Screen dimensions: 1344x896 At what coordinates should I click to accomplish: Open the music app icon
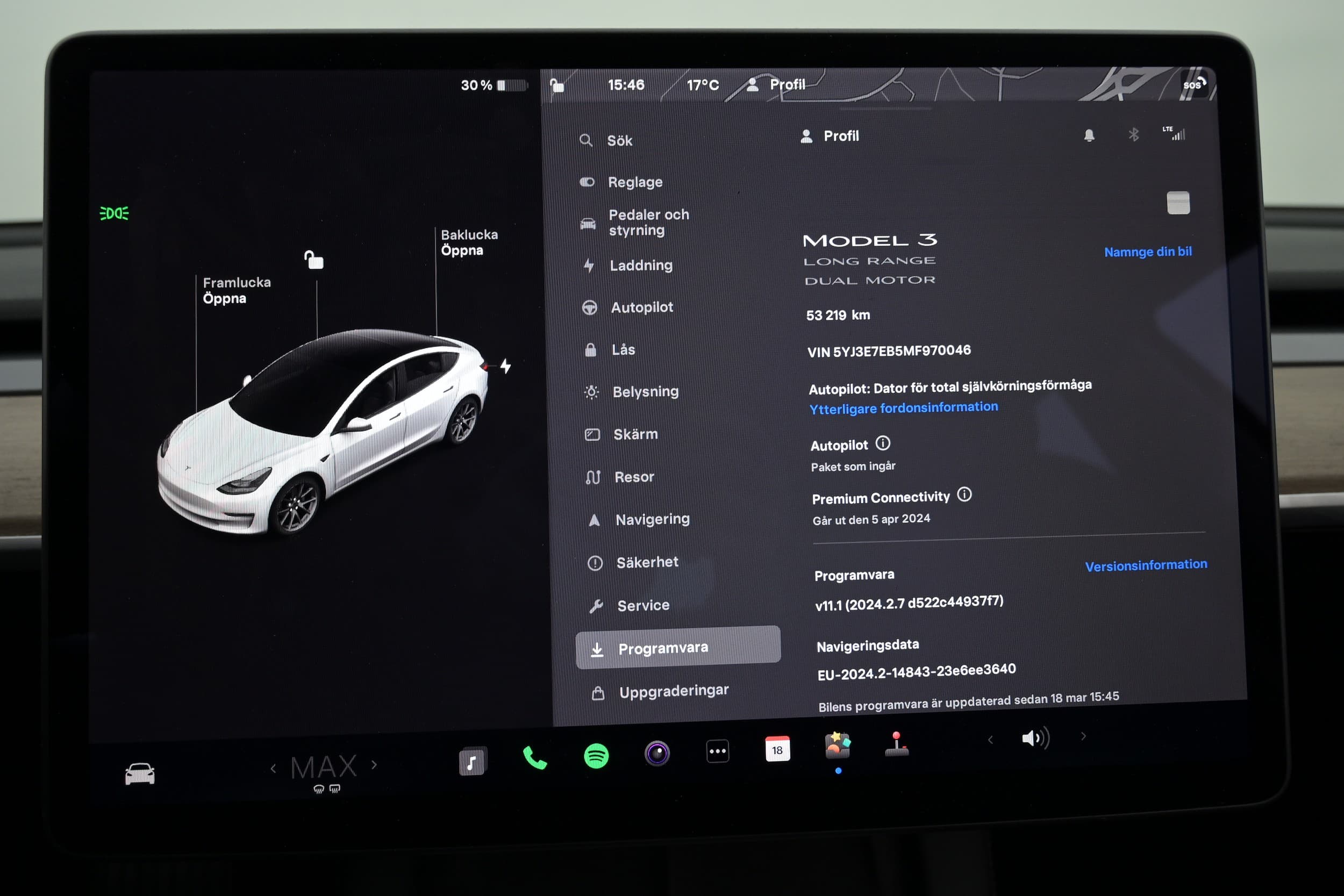click(x=473, y=761)
